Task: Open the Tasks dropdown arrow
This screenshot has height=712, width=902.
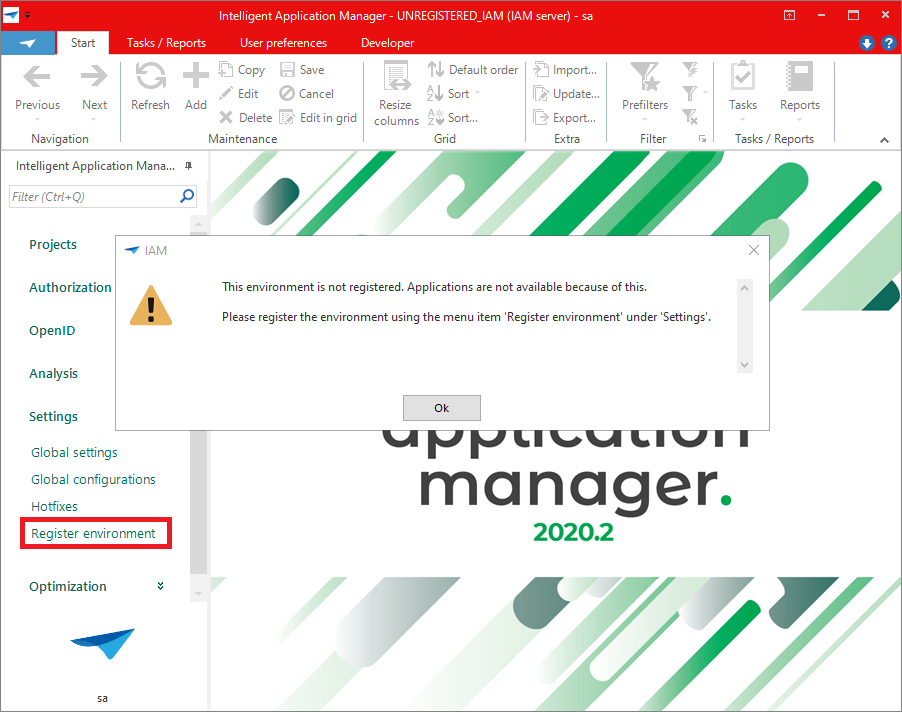Action: (x=743, y=120)
